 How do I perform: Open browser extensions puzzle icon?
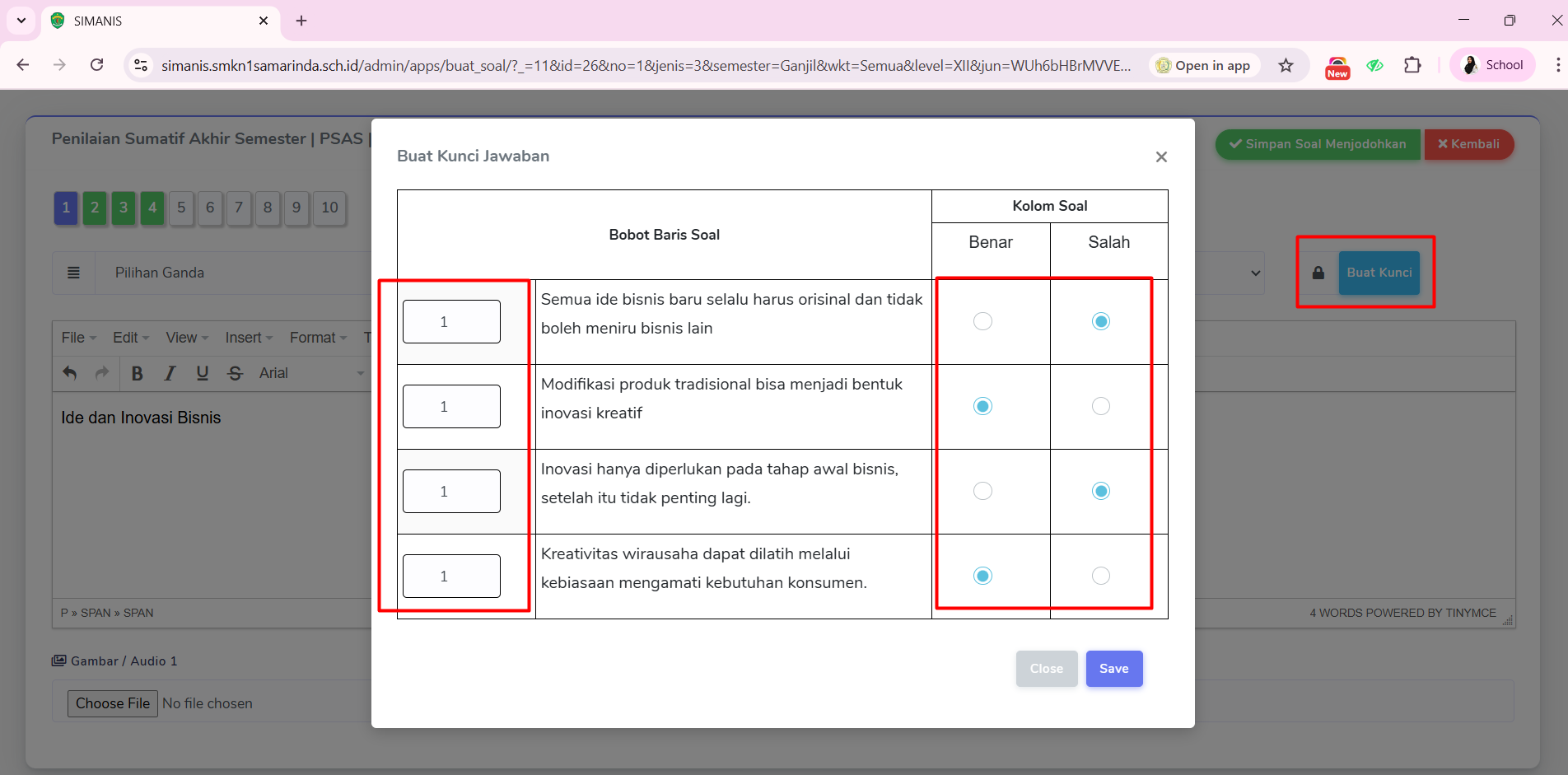[x=1412, y=65]
